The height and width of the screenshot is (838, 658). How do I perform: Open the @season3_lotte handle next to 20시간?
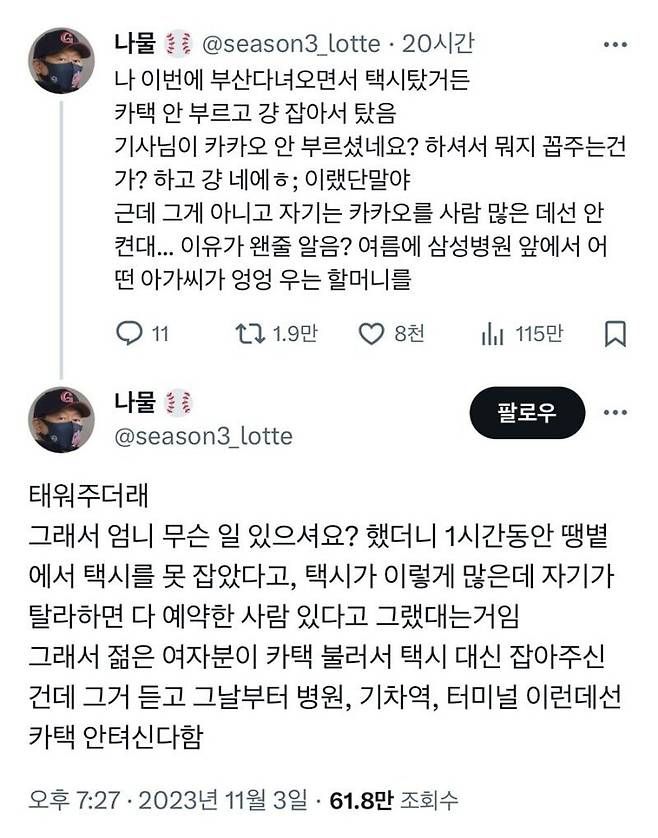(x=292, y=44)
